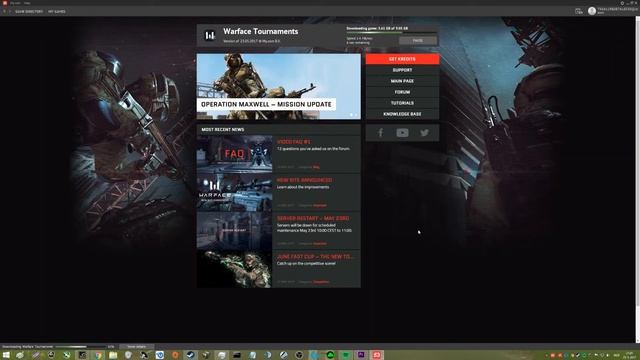Open the Windows Start menu
640x360 pixels.
6,355
